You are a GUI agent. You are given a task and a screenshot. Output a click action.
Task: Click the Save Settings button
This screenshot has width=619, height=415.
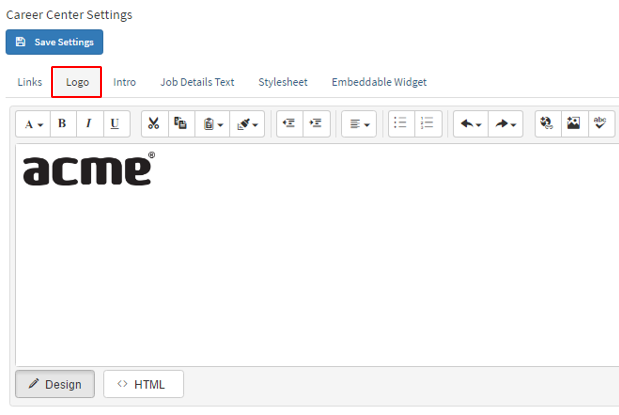pos(54,42)
